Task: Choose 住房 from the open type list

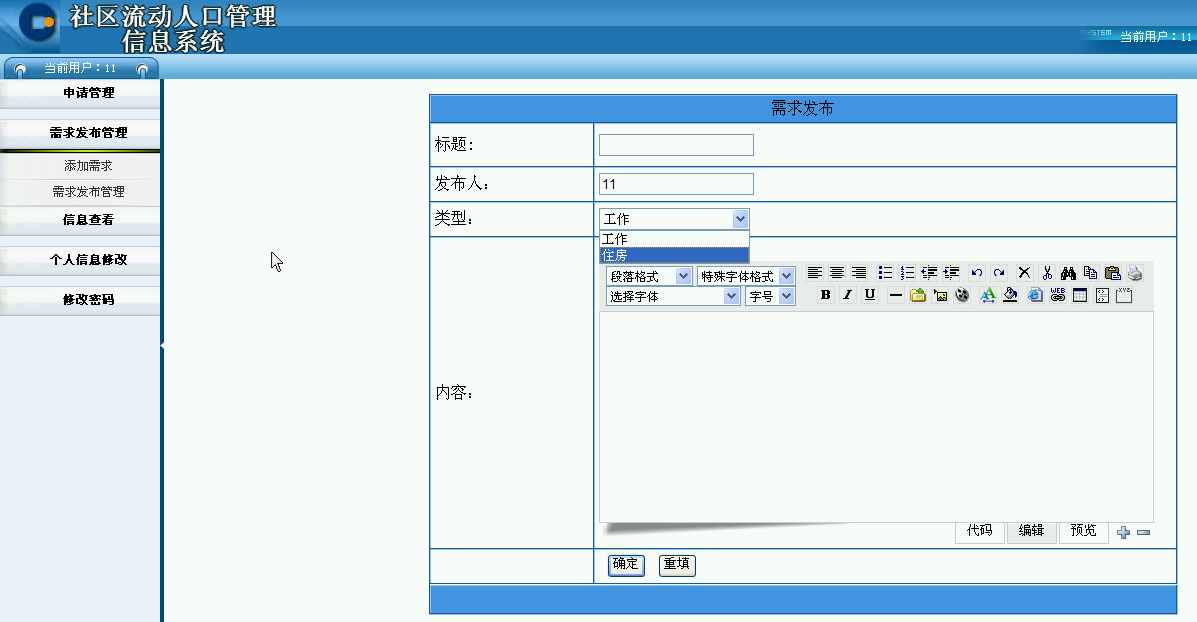Action: pos(674,256)
